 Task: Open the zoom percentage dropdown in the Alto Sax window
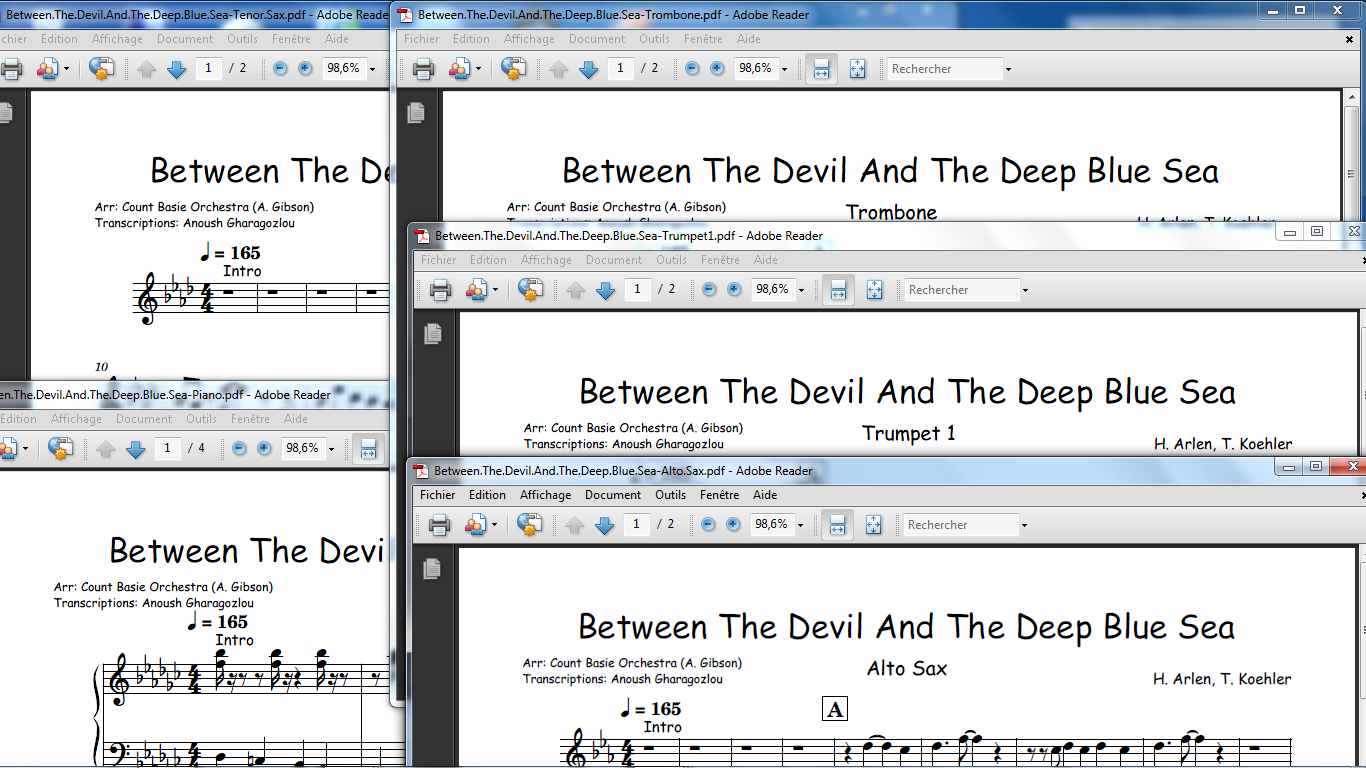pyautogui.click(x=800, y=526)
